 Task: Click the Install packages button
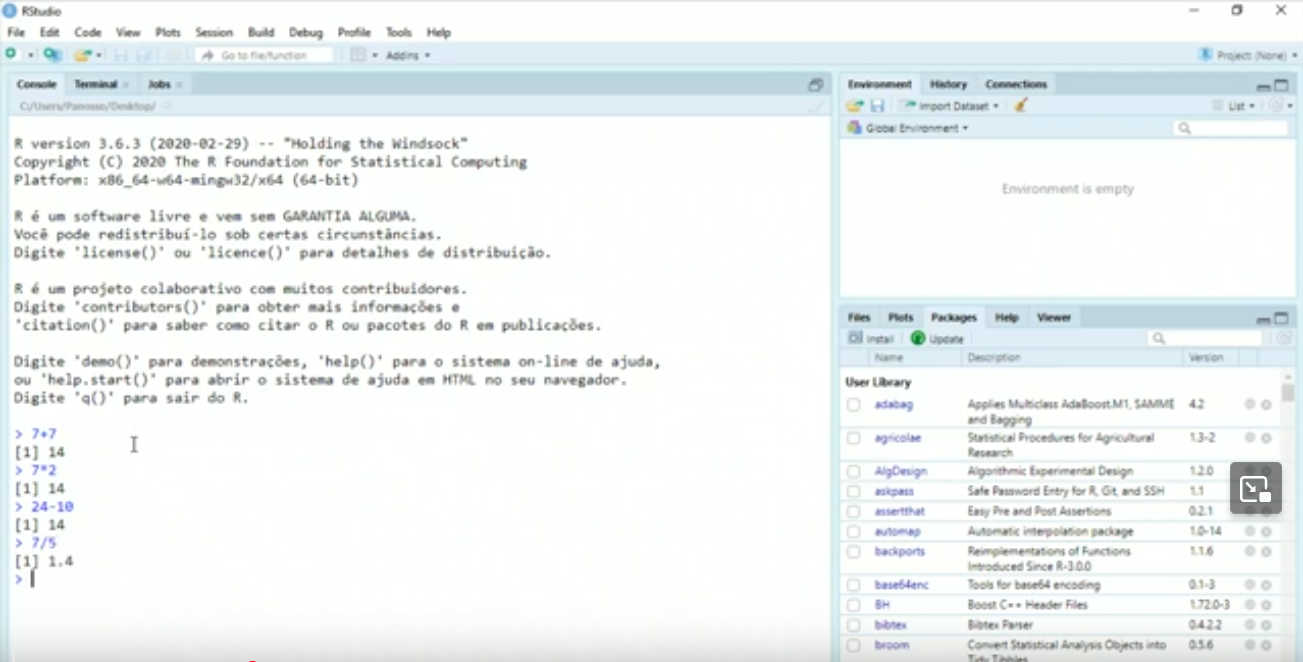(x=871, y=339)
